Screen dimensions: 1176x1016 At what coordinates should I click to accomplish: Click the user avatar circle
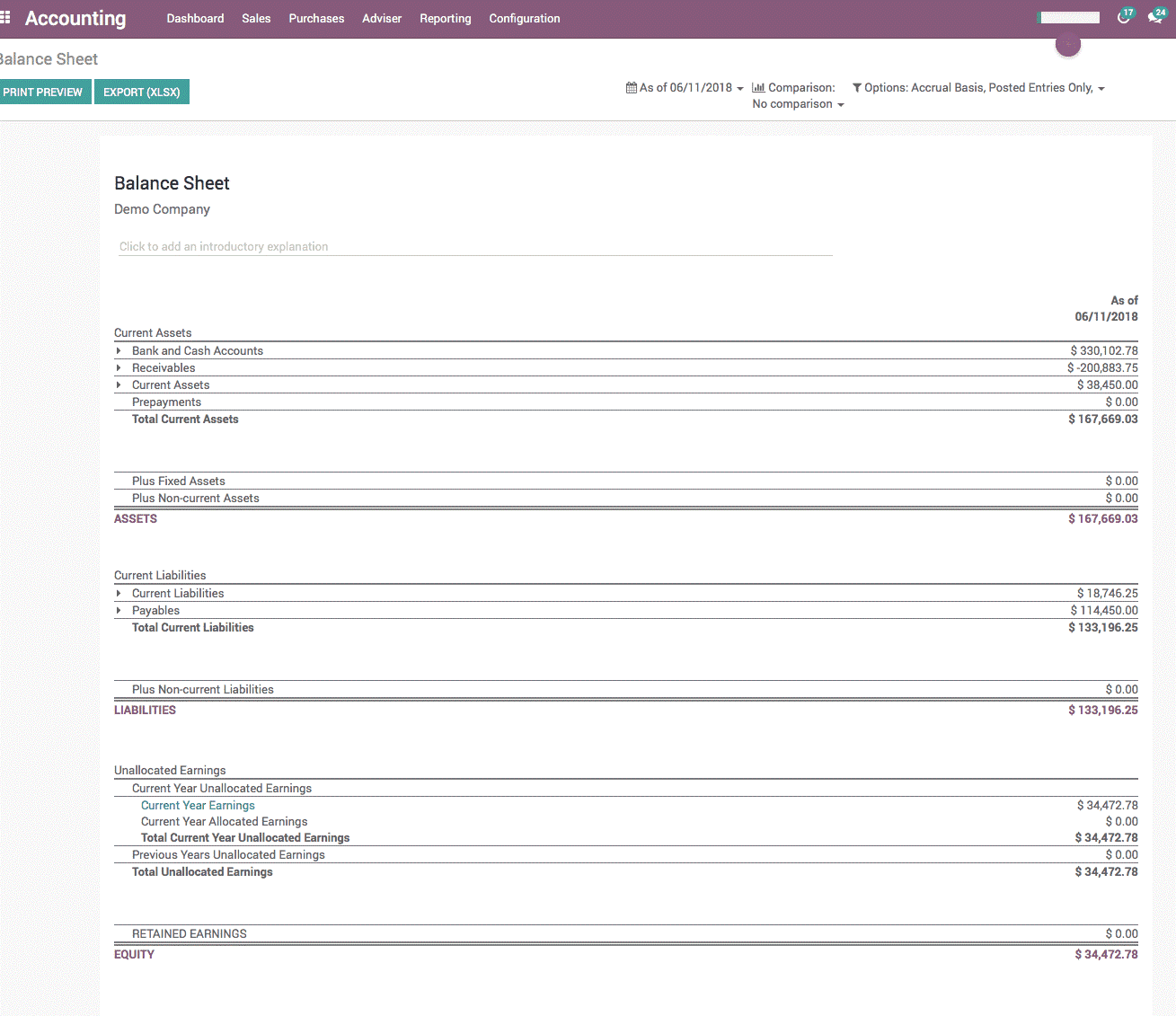pyautogui.click(x=1067, y=44)
